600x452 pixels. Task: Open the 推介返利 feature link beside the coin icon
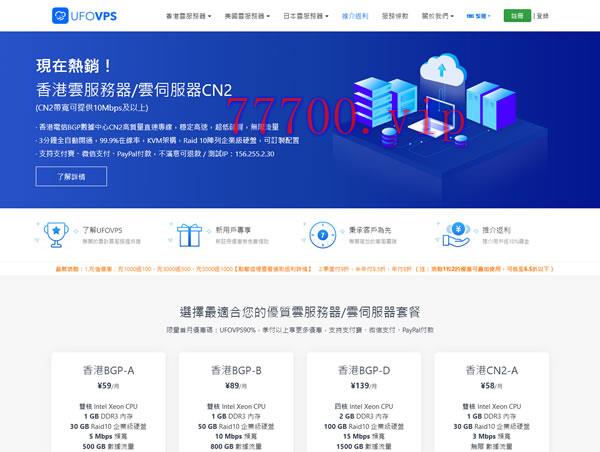click(x=496, y=230)
